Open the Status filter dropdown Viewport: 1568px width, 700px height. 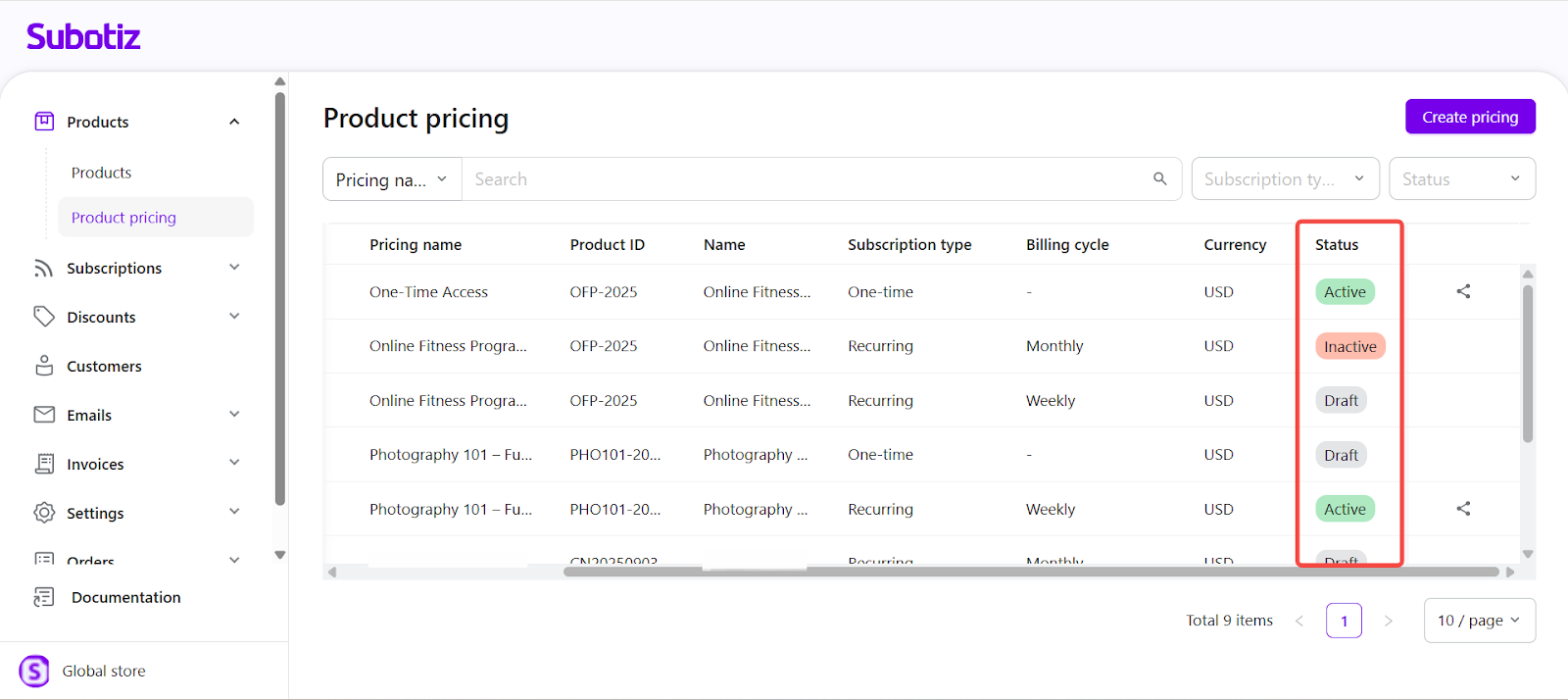click(x=1461, y=178)
